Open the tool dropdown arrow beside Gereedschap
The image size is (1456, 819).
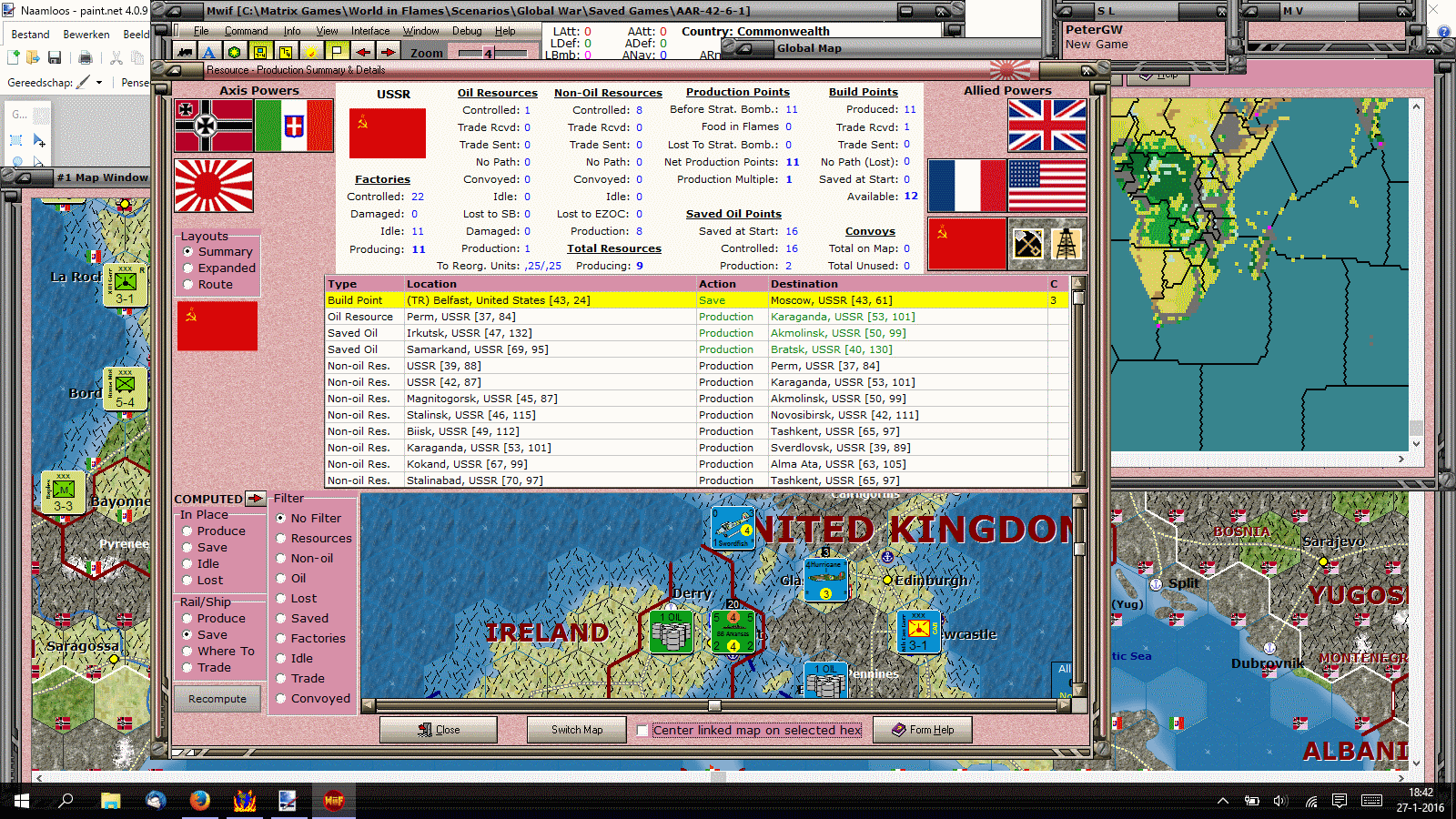pyautogui.click(x=99, y=82)
